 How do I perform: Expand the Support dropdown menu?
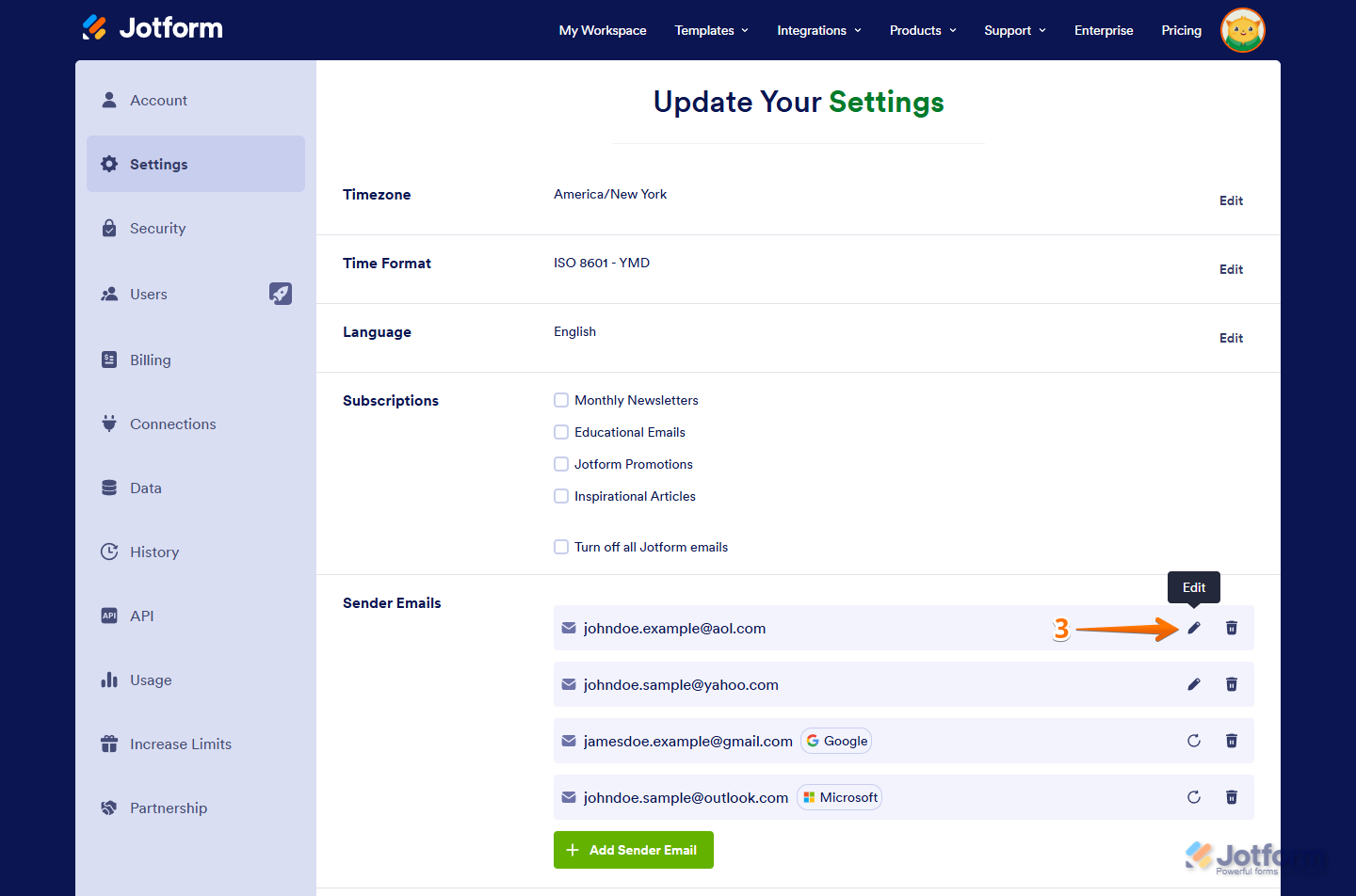pos(1015,30)
